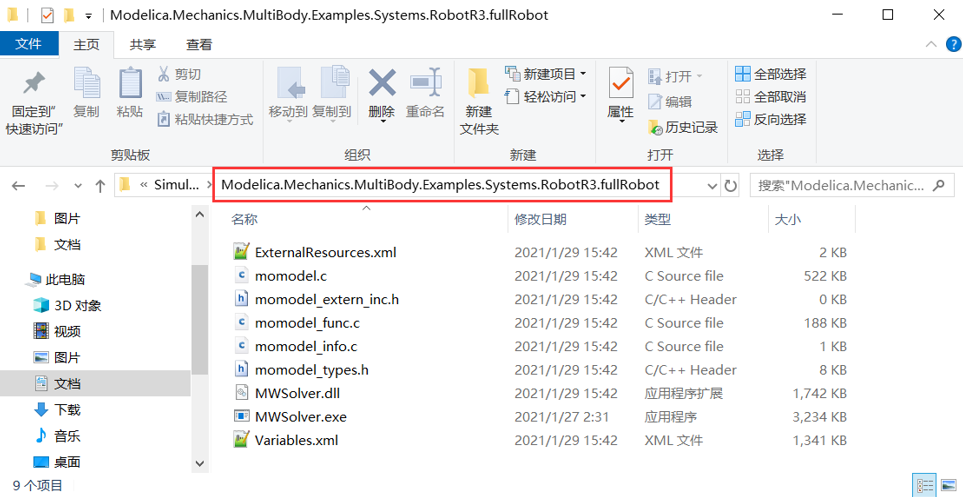Expand the address bar history dropdown

pyautogui.click(x=712, y=186)
